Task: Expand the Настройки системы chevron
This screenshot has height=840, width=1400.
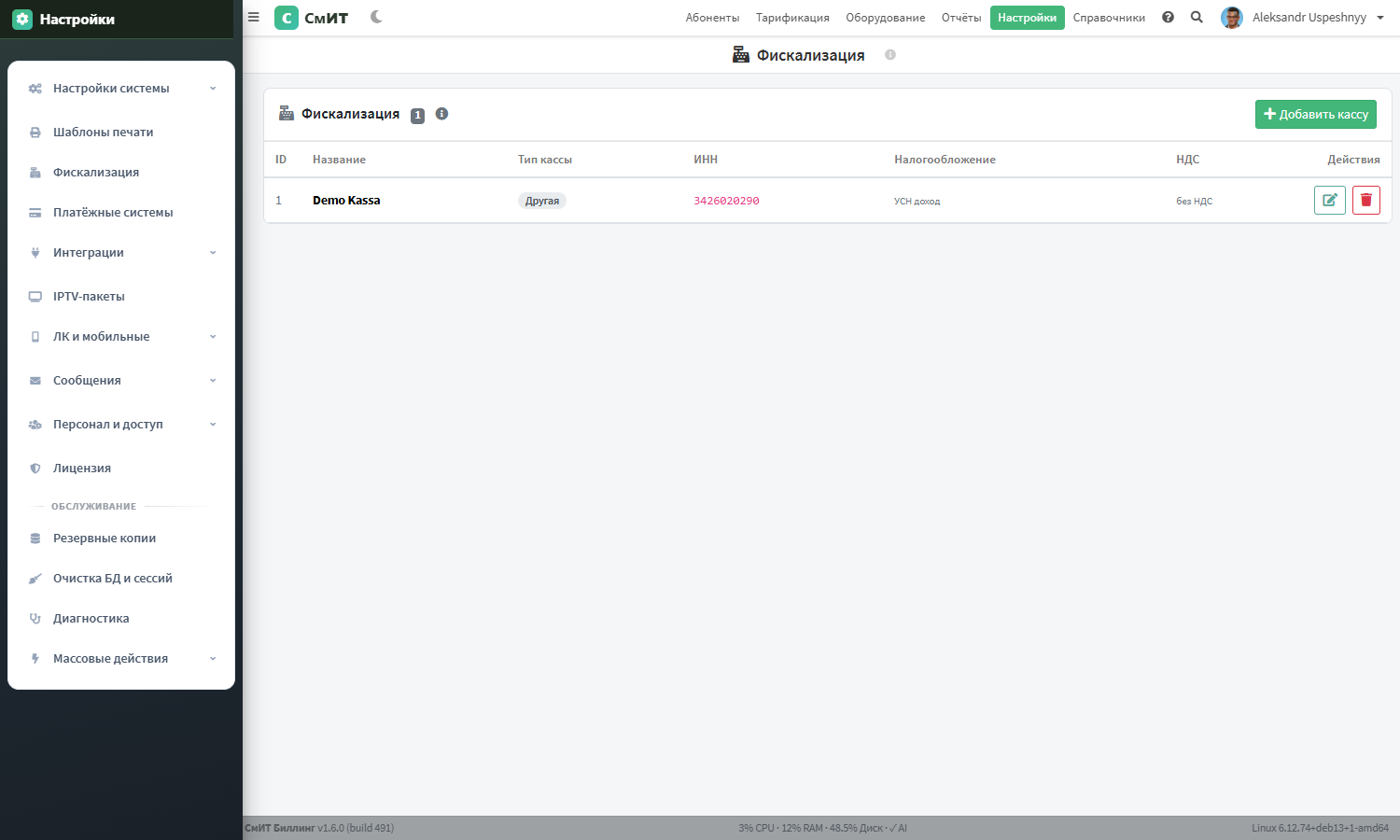Action: point(213,89)
